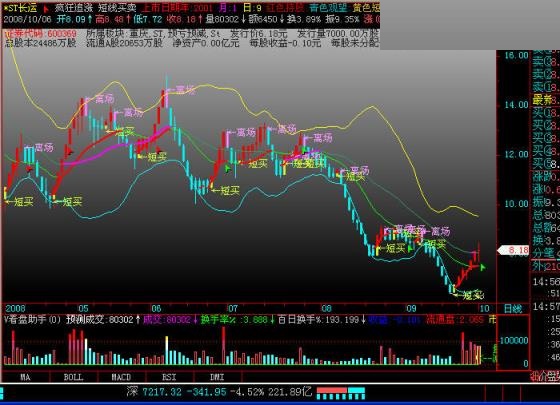Select the RSI indicator tab
This screenshot has height=405, width=560.
point(169,377)
